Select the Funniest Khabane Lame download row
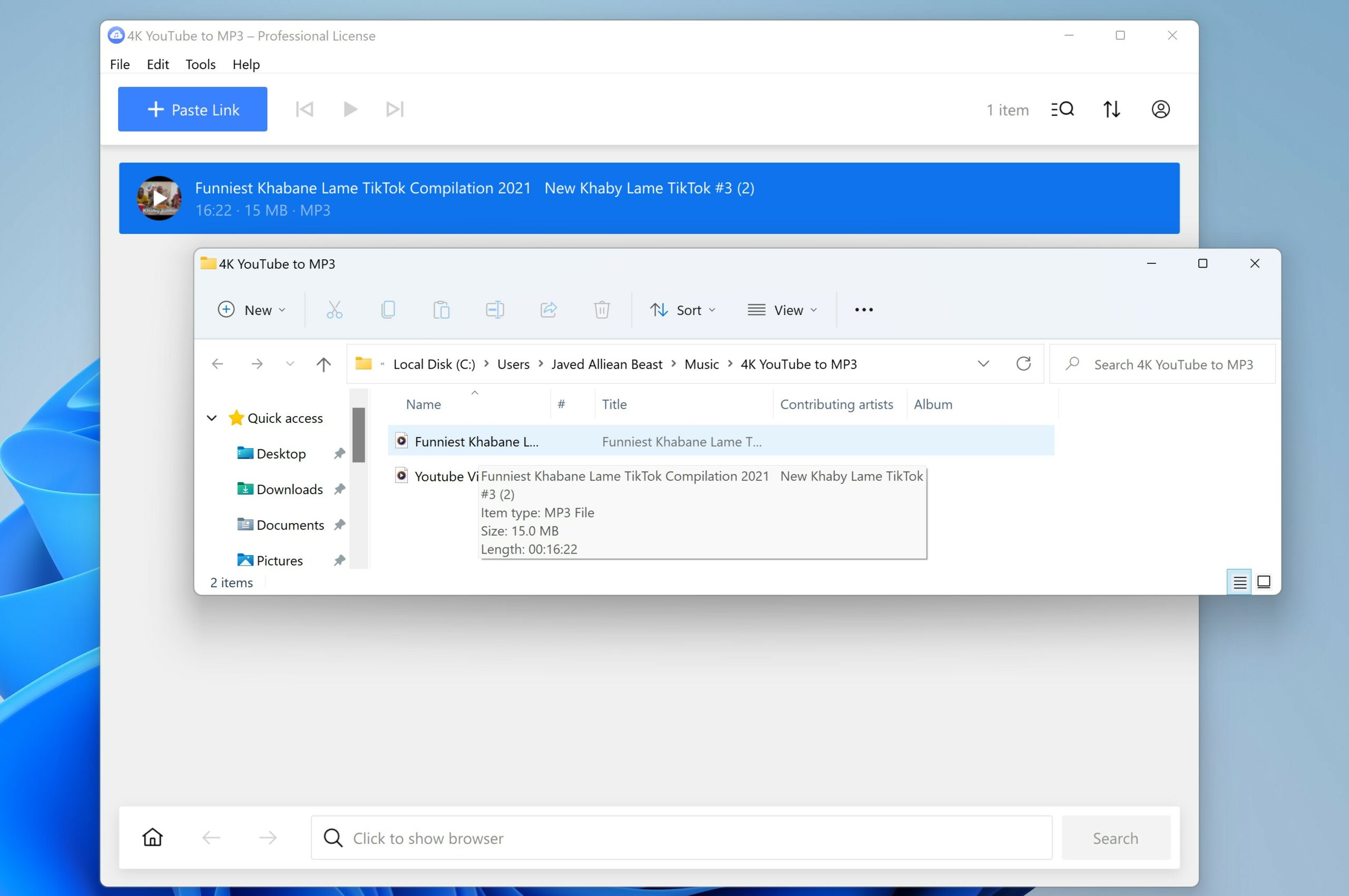 649,198
